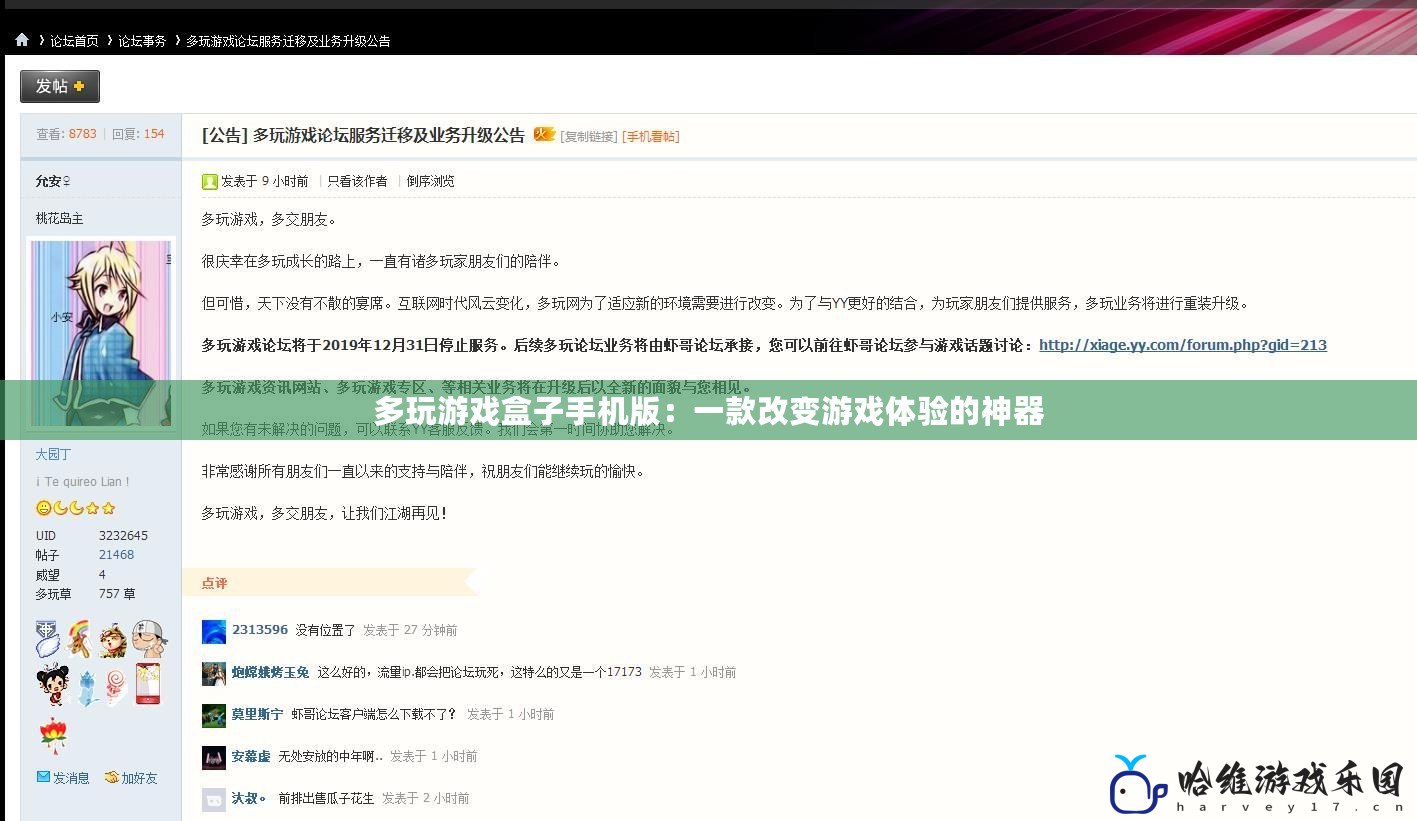Click the handshake icon for 加好友
This screenshot has width=1417, height=821.
[x=112, y=777]
